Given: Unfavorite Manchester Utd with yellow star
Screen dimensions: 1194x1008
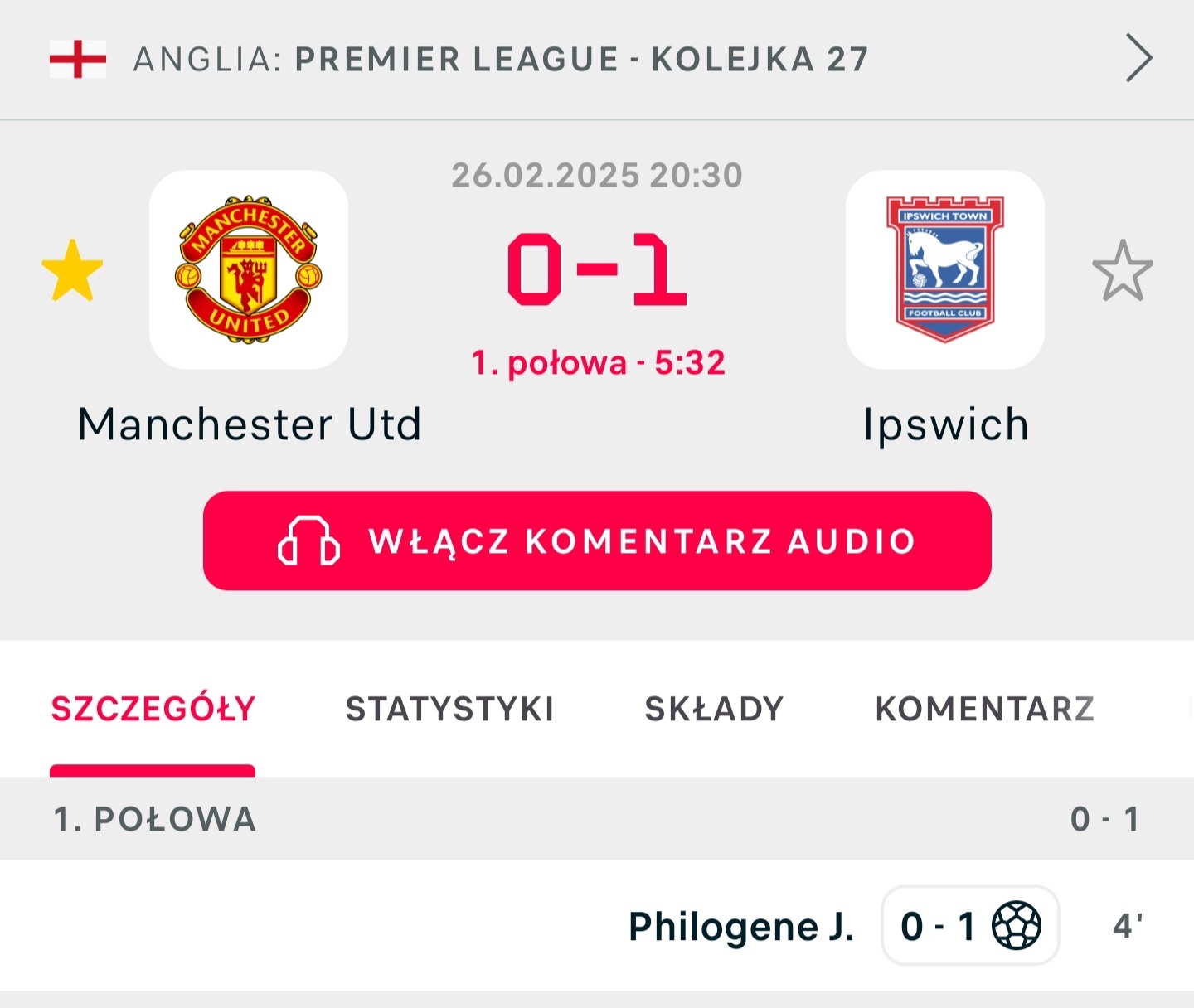Looking at the screenshot, I should pos(73,270).
